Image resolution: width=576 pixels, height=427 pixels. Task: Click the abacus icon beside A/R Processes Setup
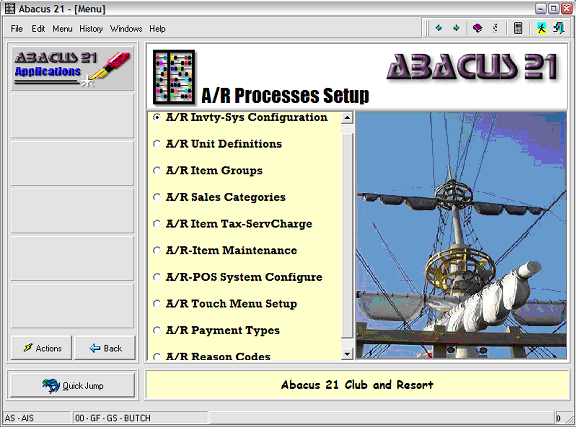click(x=174, y=77)
